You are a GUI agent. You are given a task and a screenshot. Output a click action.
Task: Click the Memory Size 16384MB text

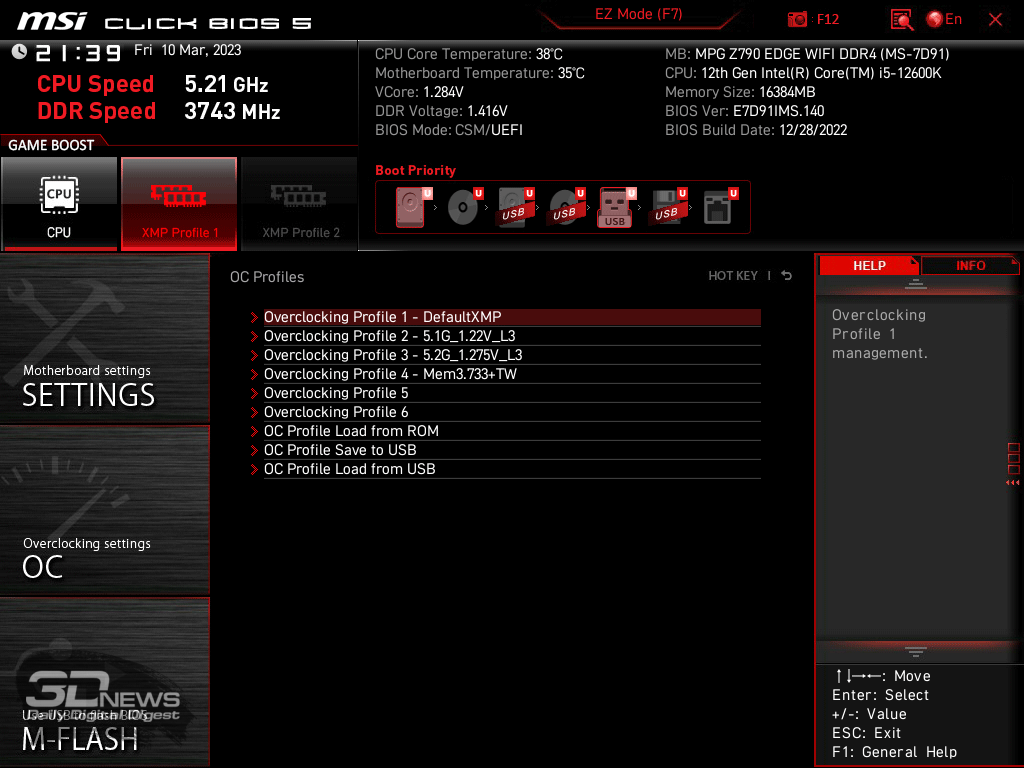[740, 92]
